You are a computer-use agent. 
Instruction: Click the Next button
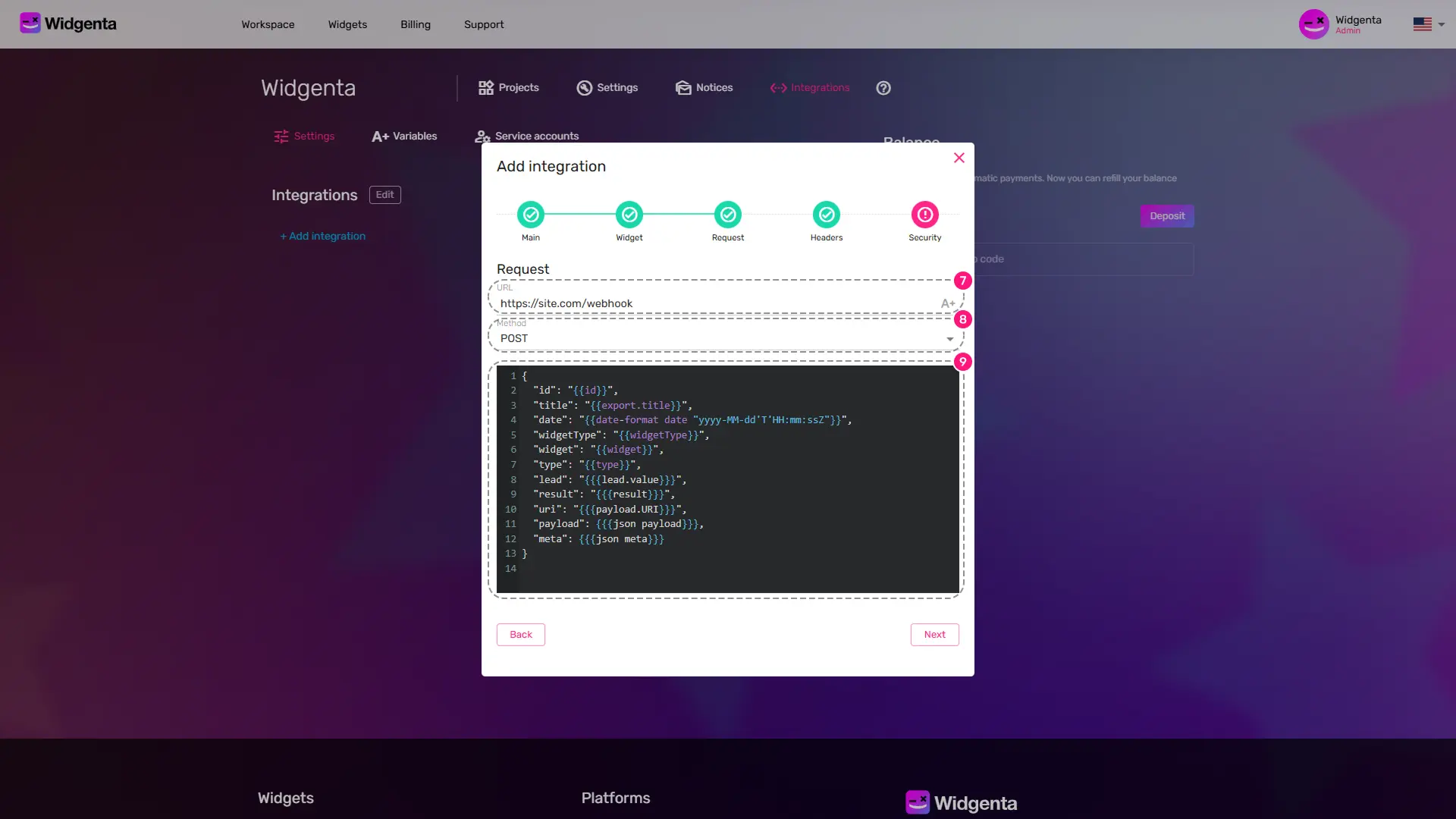click(x=934, y=634)
